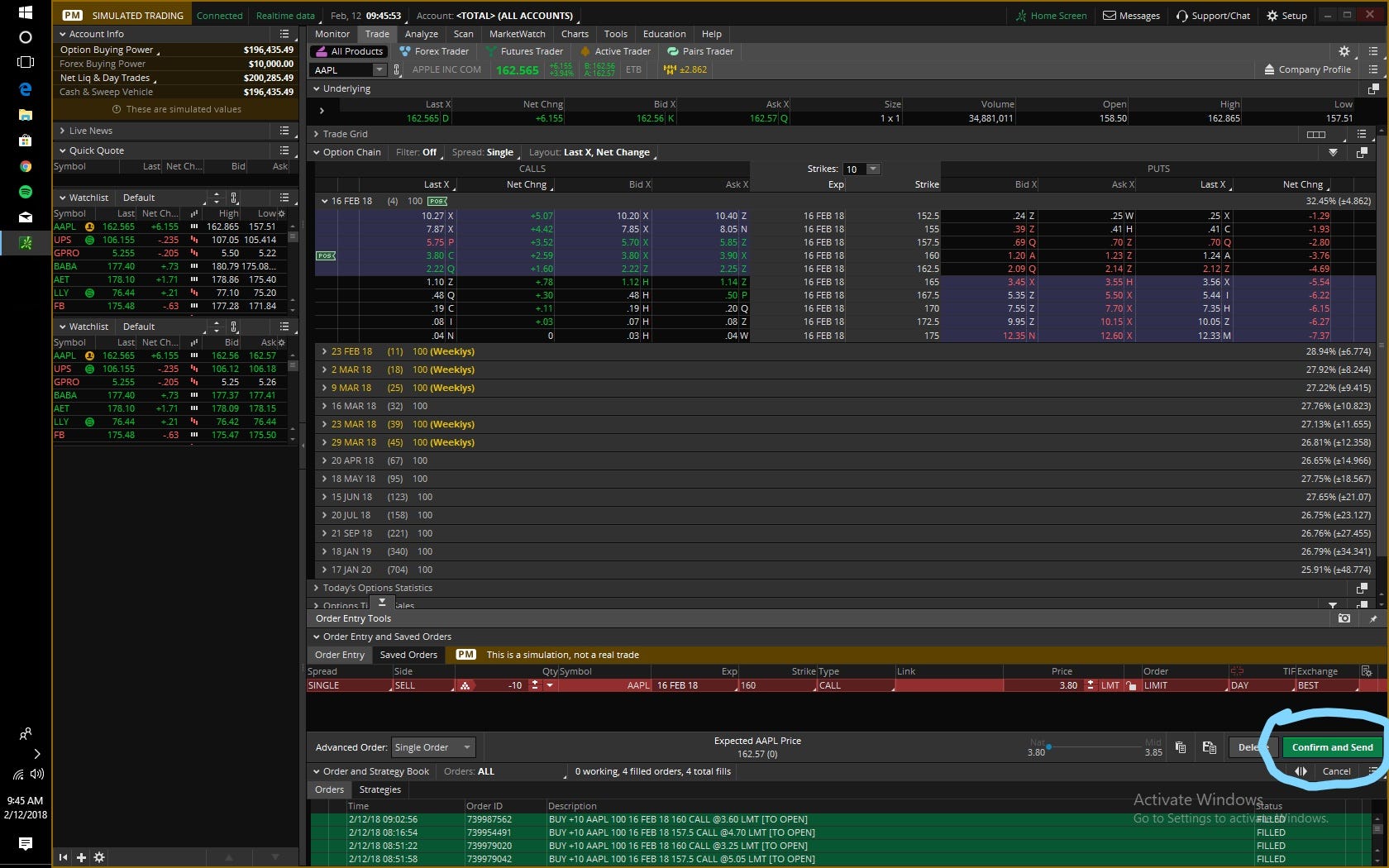Click the copy order icon beside Delete
The height and width of the screenshot is (868, 1389).
(1181, 747)
